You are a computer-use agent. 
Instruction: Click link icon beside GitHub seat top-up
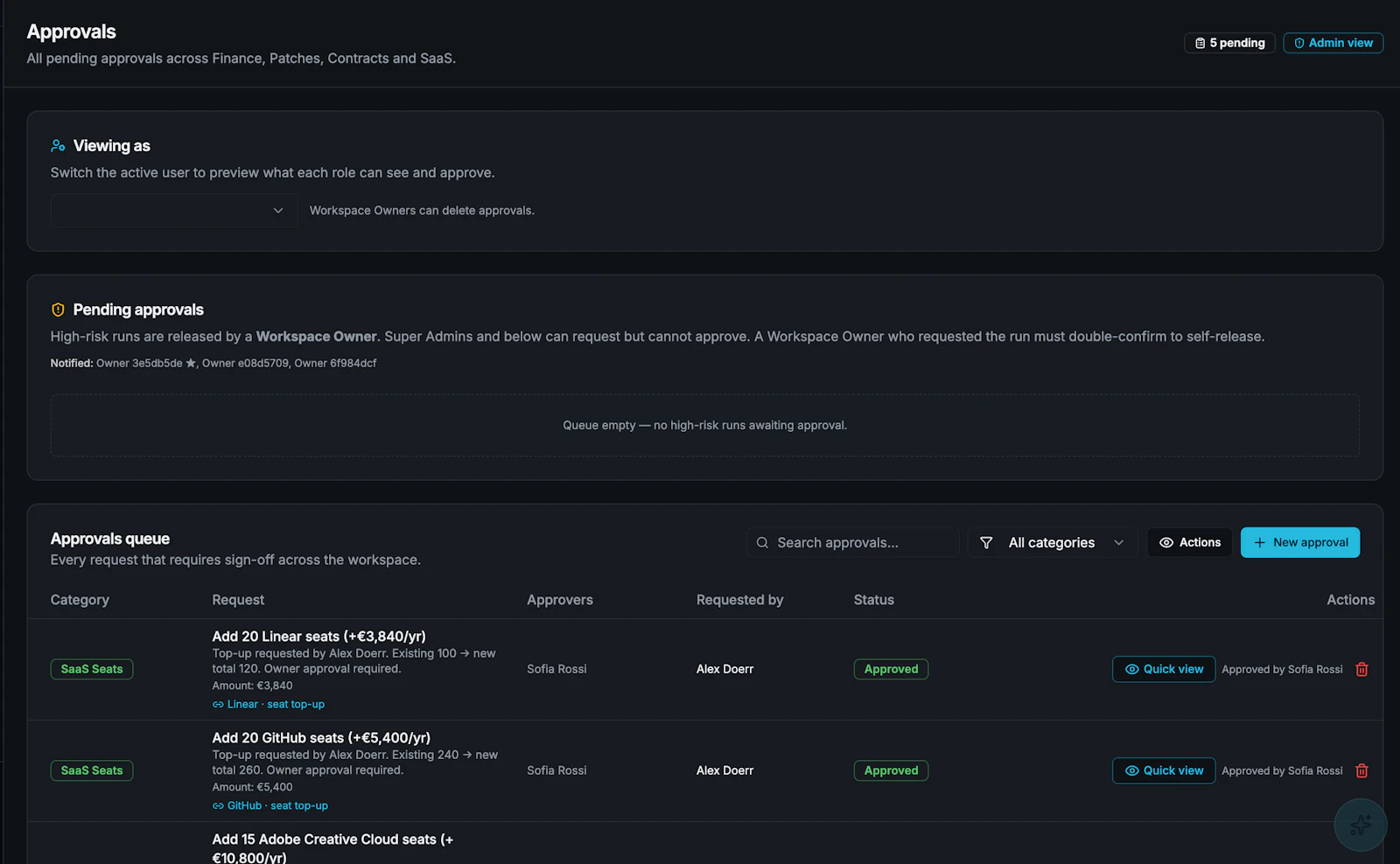[218, 806]
